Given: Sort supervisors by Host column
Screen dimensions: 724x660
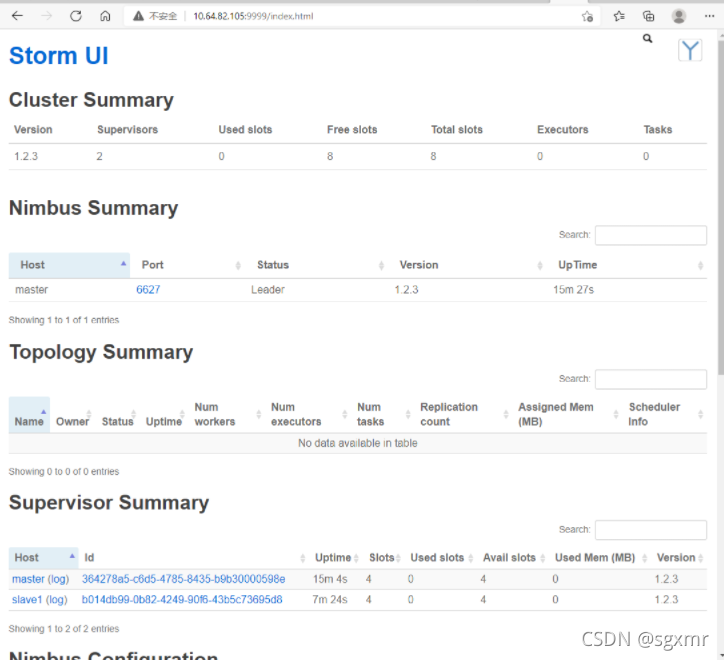Looking at the screenshot, I should [44, 558].
